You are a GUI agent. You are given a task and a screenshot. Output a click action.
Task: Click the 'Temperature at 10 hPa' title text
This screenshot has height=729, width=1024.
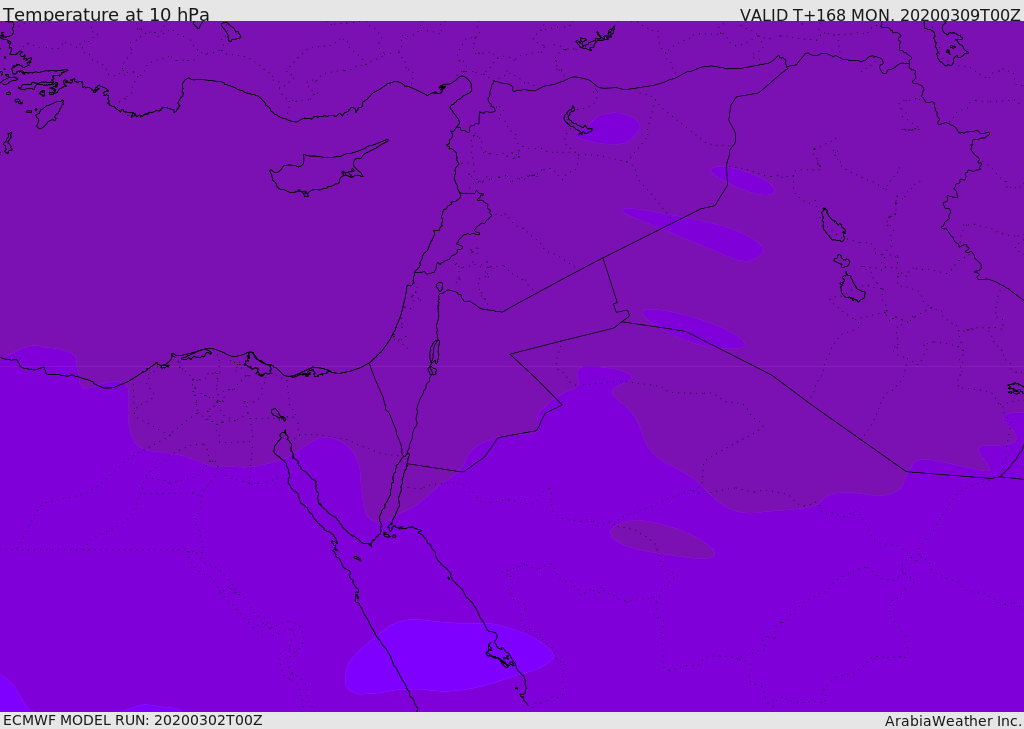pyautogui.click(x=106, y=14)
